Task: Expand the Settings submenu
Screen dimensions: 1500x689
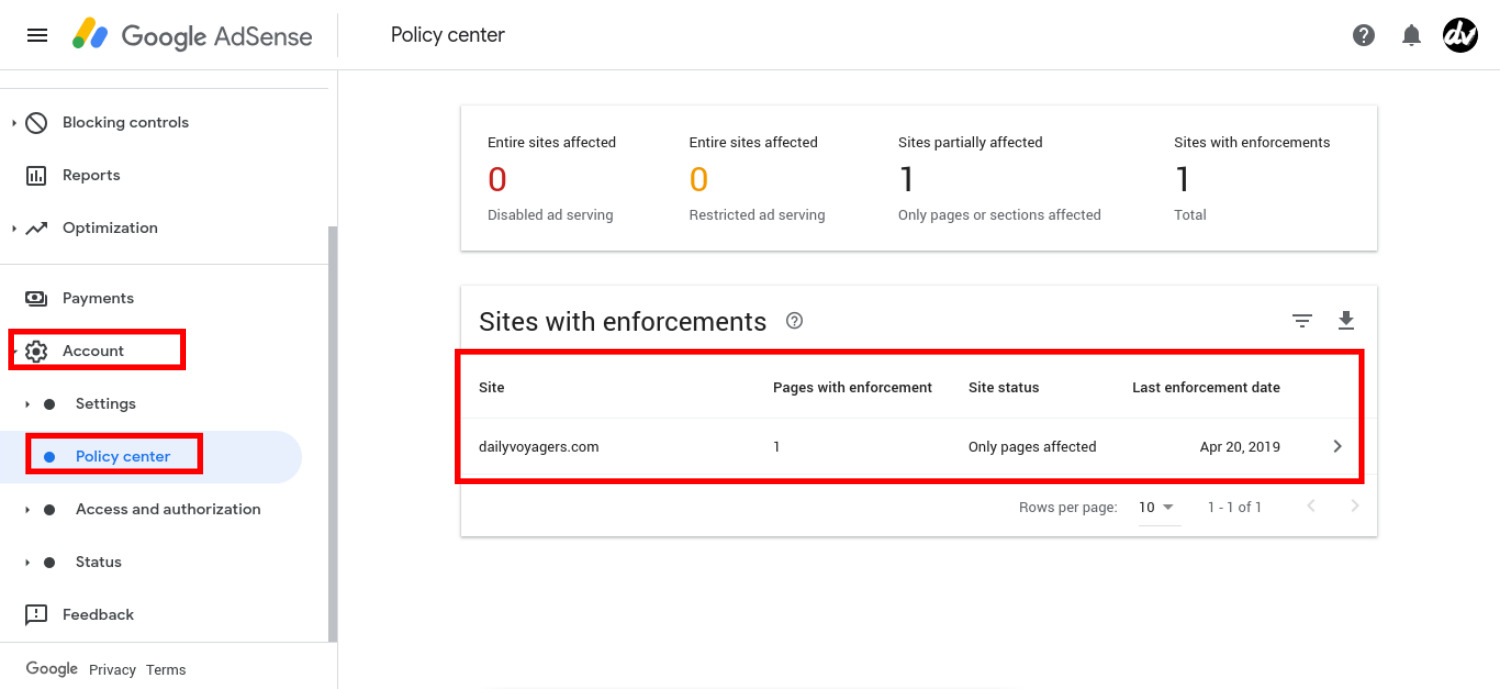Action: [x=28, y=404]
